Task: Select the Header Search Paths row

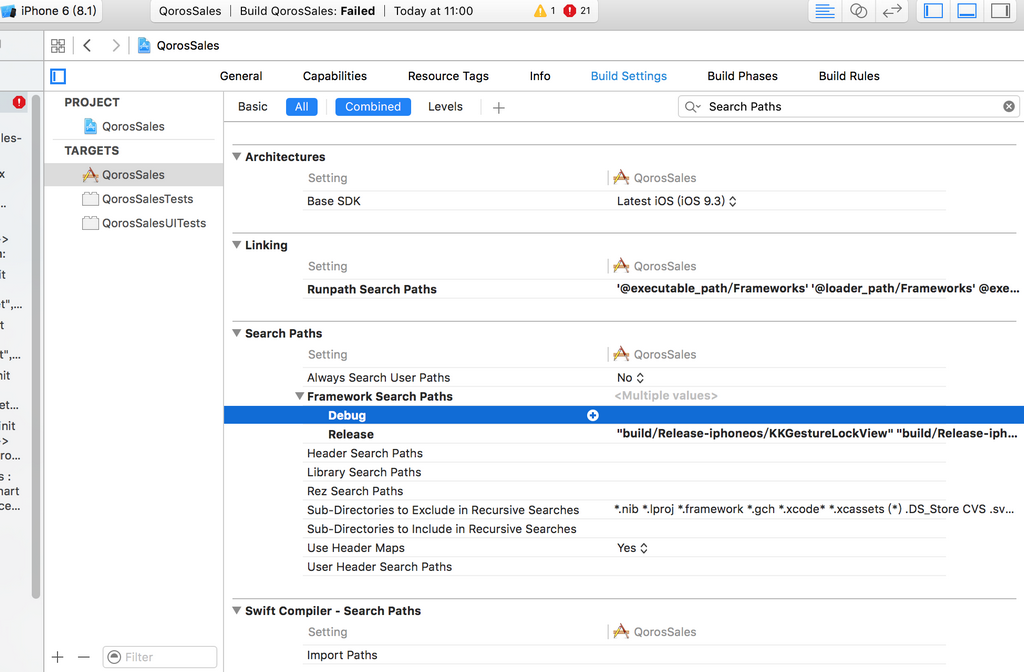Action: tap(624, 453)
